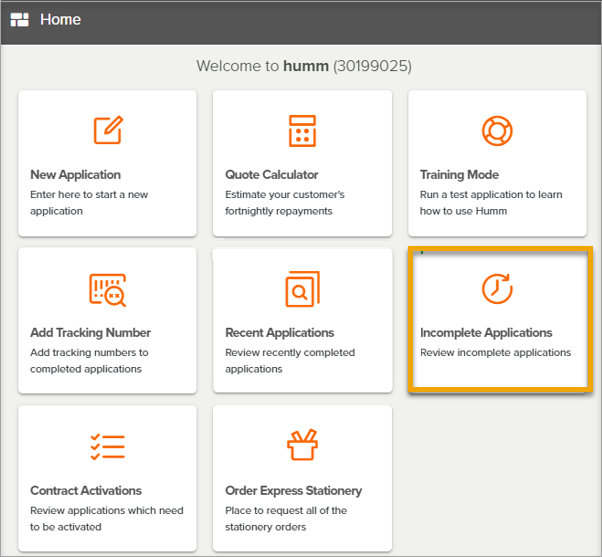Viewport: 602px width, 557px height.
Task: Click text 'Add tracking numbers to completed applications'
Action: 89,360
